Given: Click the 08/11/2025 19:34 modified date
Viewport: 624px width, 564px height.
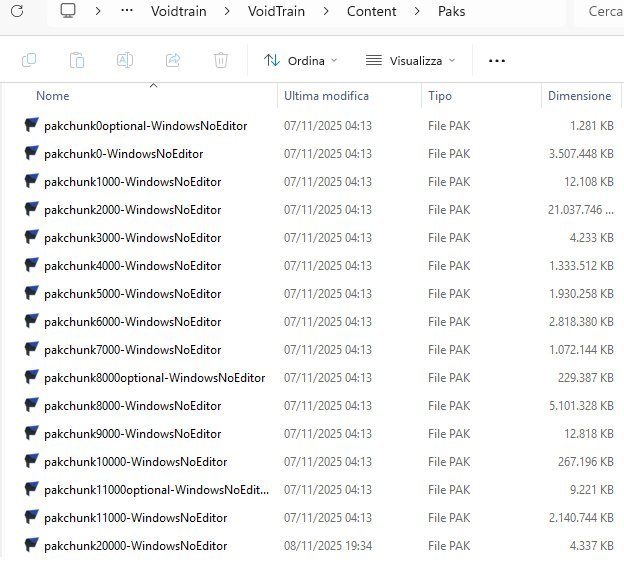Looking at the screenshot, I should (x=328, y=545).
